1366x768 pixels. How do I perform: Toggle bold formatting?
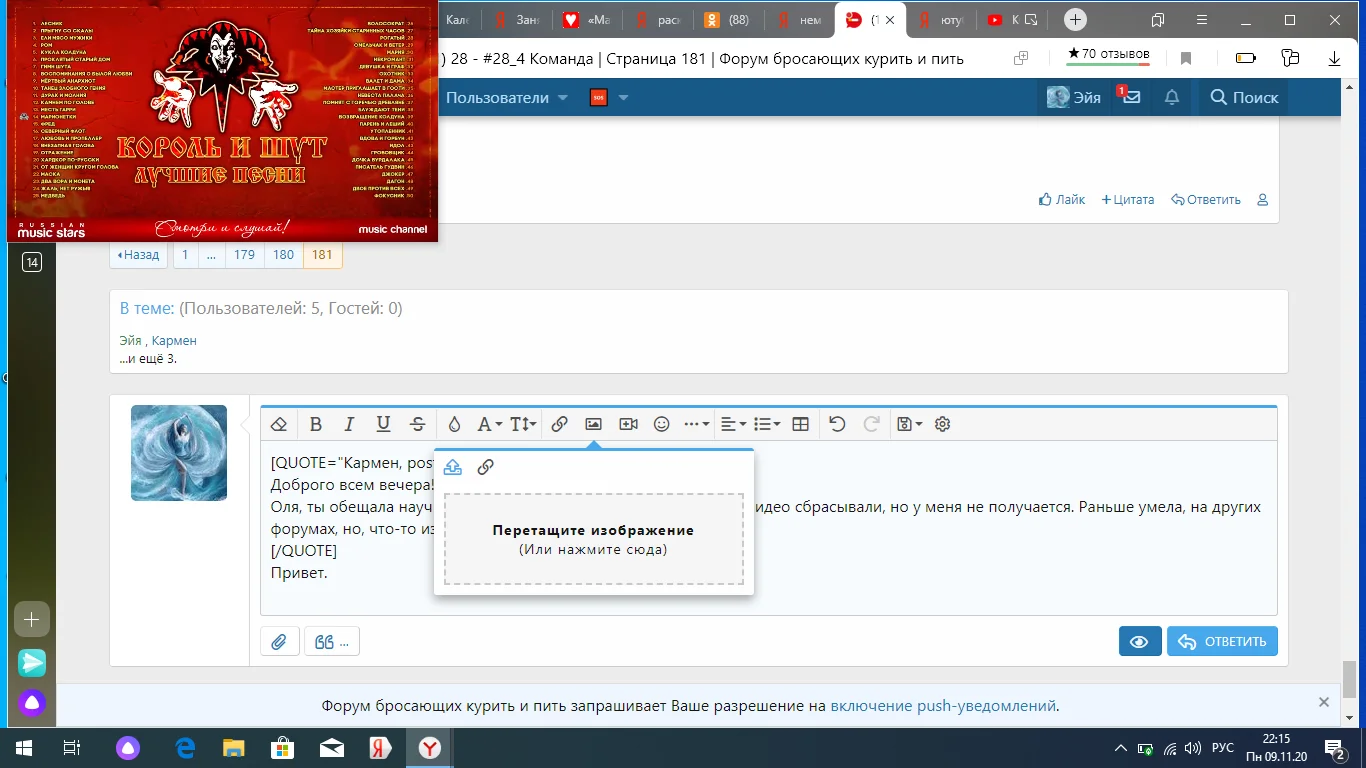pos(315,423)
